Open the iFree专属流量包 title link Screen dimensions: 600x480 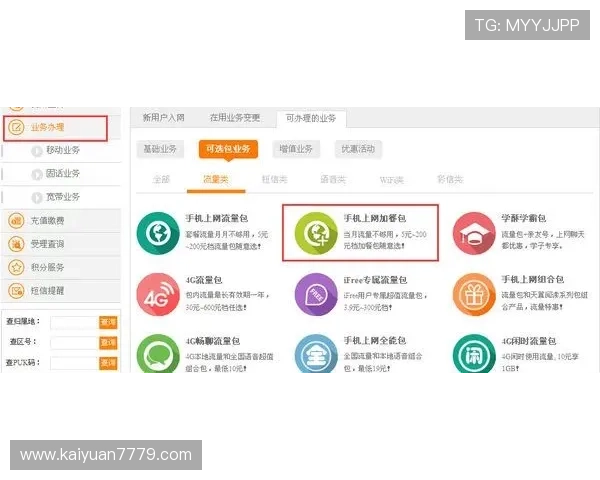point(375,280)
